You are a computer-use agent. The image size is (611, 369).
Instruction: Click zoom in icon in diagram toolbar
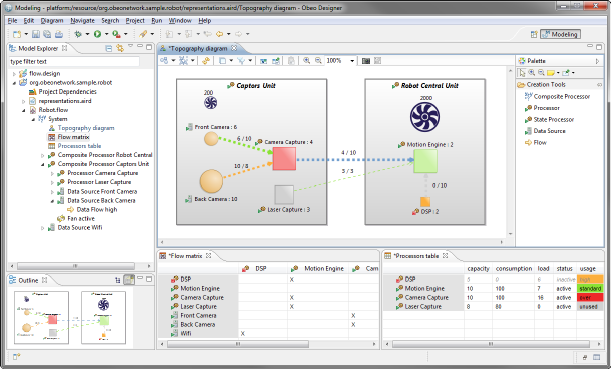[x=307, y=60]
